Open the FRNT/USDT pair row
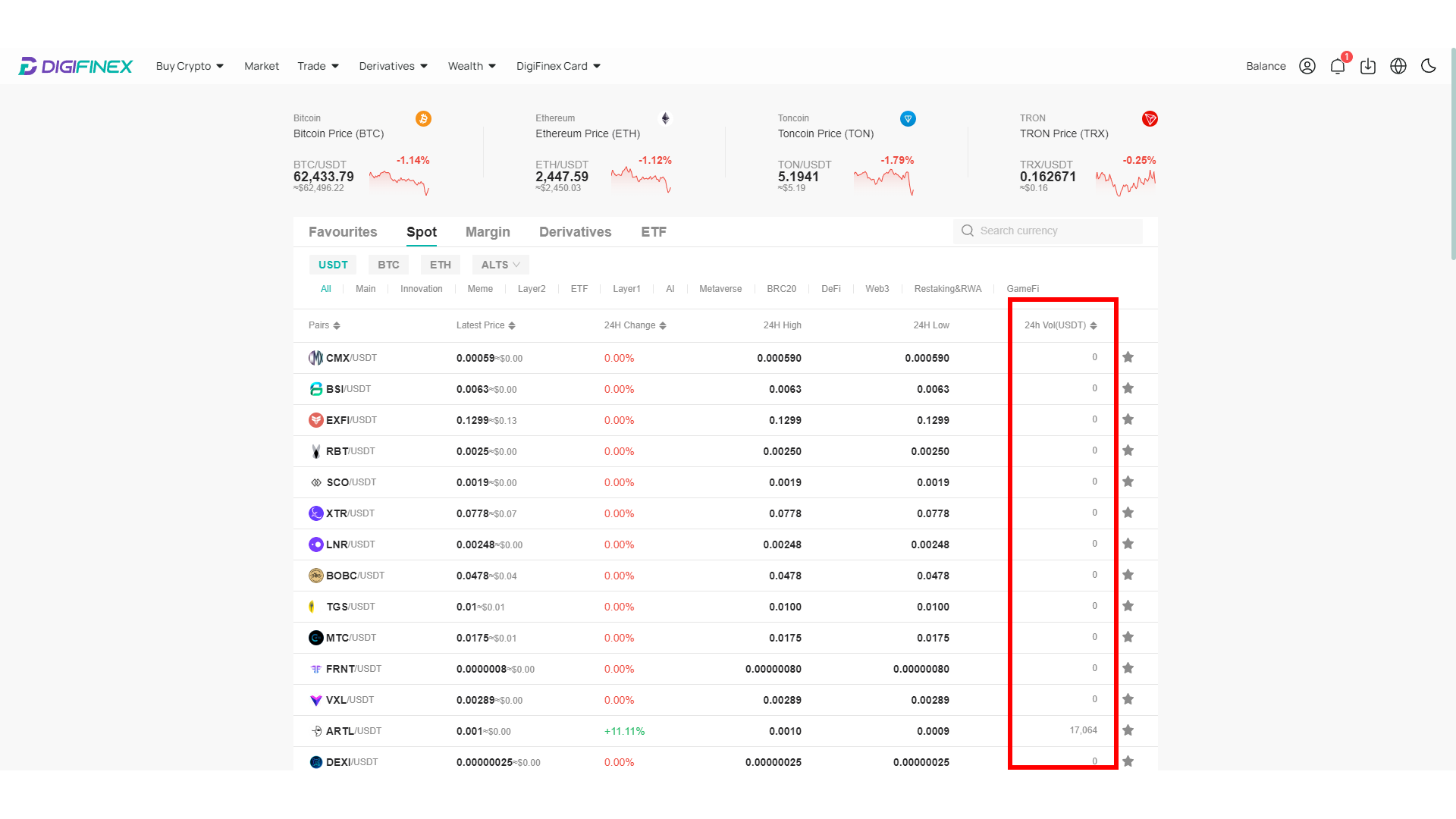Screen dimensions: 1456x819 tap(725, 669)
